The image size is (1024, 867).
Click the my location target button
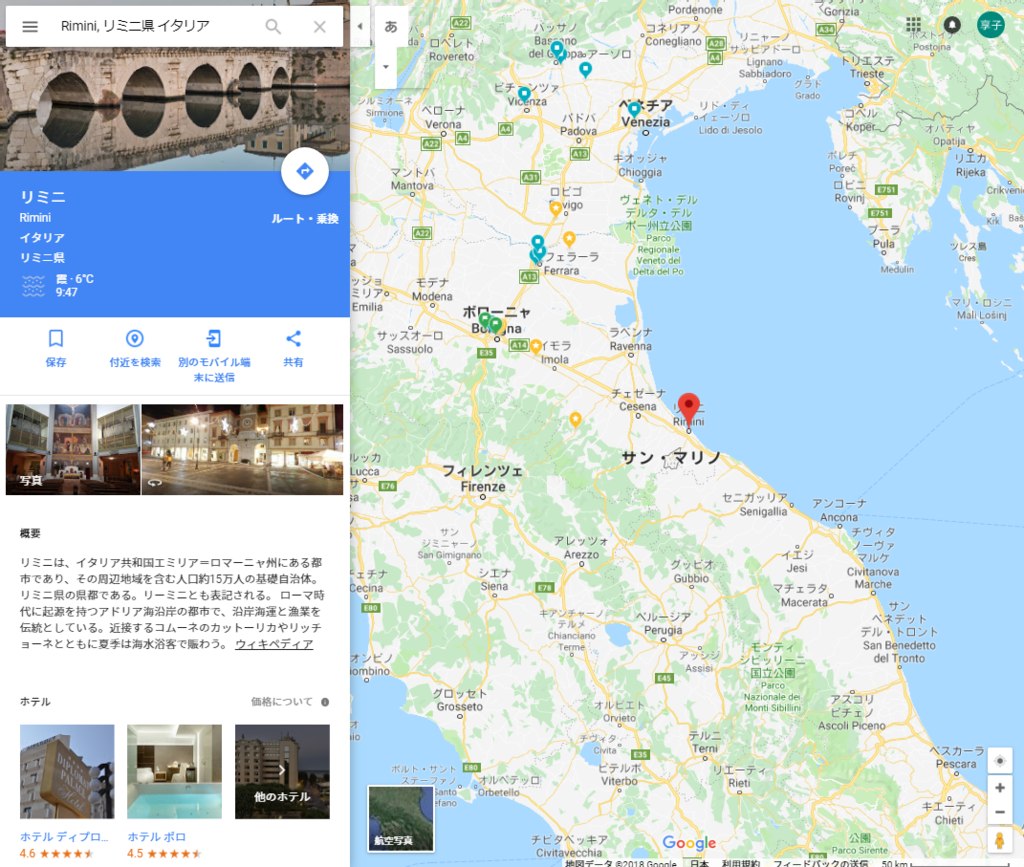click(999, 761)
